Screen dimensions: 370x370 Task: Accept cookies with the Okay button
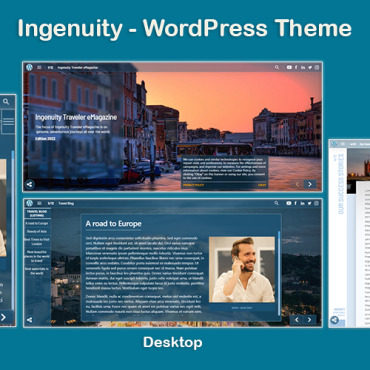[262, 185]
